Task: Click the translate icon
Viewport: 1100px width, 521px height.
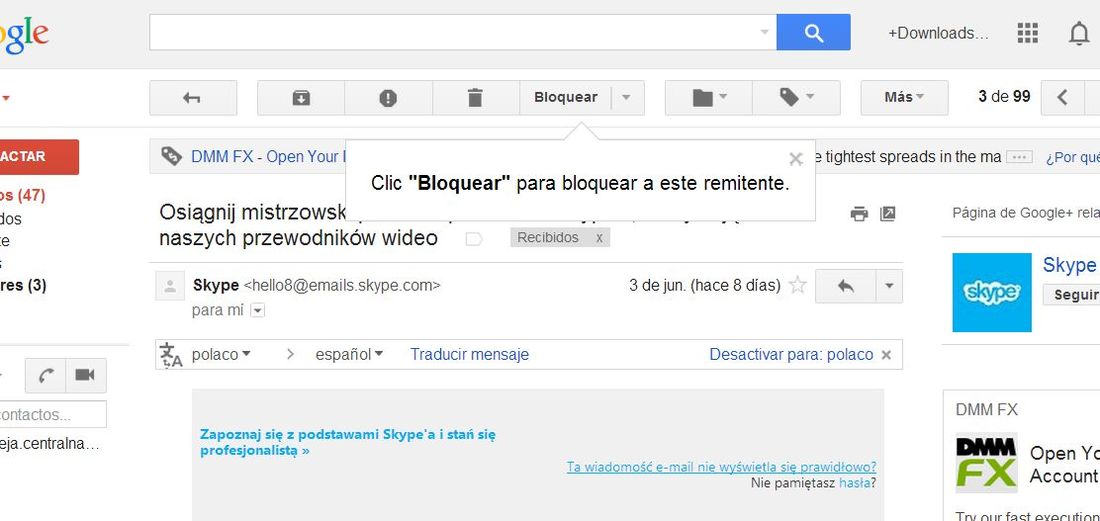Action: (x=170, y=355)
